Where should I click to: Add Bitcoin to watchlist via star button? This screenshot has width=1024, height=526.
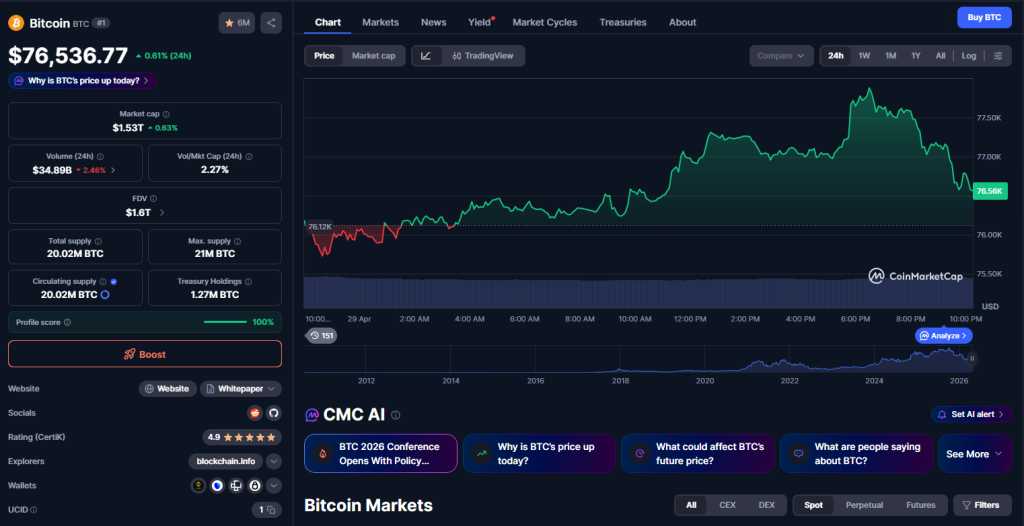click(236, 22)
